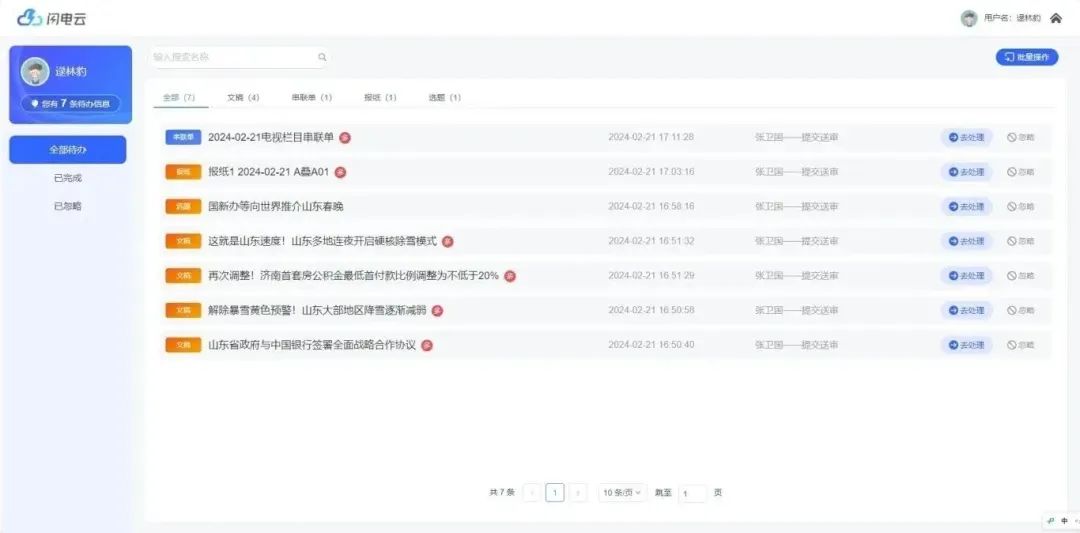Click the red badge after 解除暴雪黄色预警 title
This screenshot has height=533, width=1080.
tap(437, 311)
